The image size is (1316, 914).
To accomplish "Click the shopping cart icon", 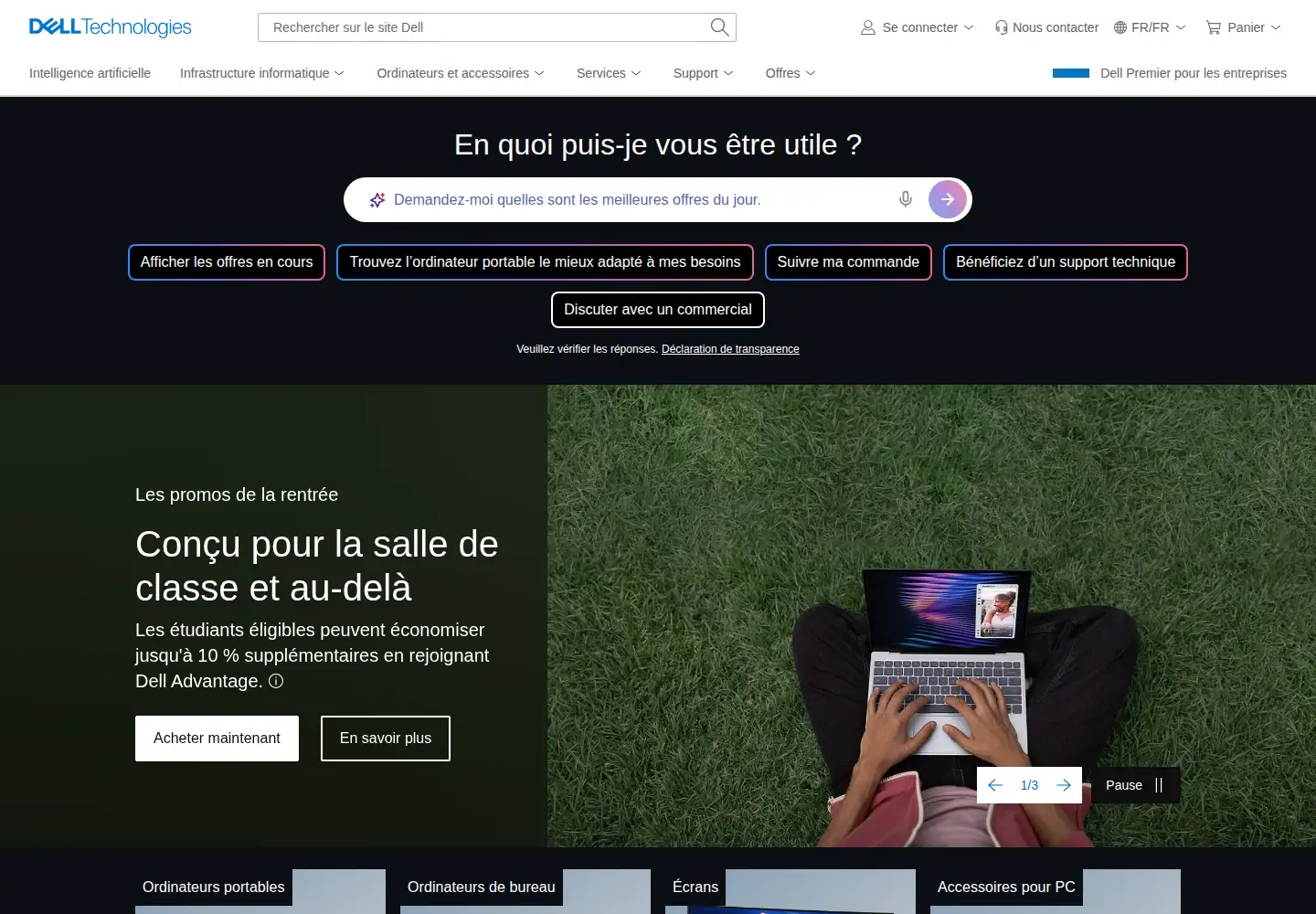I will coord(1214,27).
